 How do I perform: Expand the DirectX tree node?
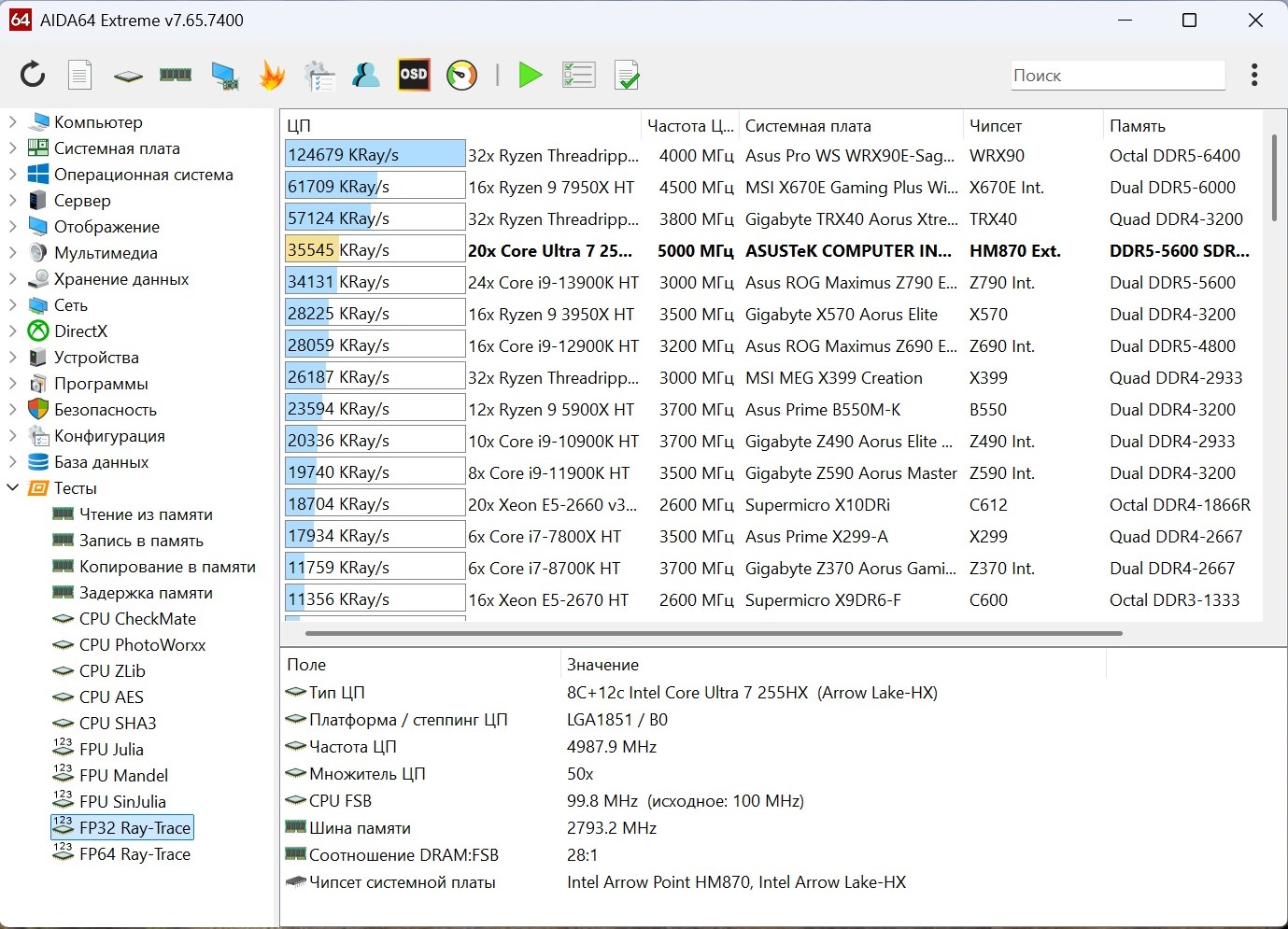[x=13, y=331]
